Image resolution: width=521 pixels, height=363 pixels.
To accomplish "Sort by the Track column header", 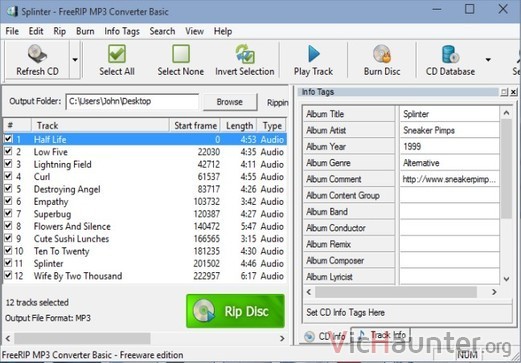I will (100, 126).
